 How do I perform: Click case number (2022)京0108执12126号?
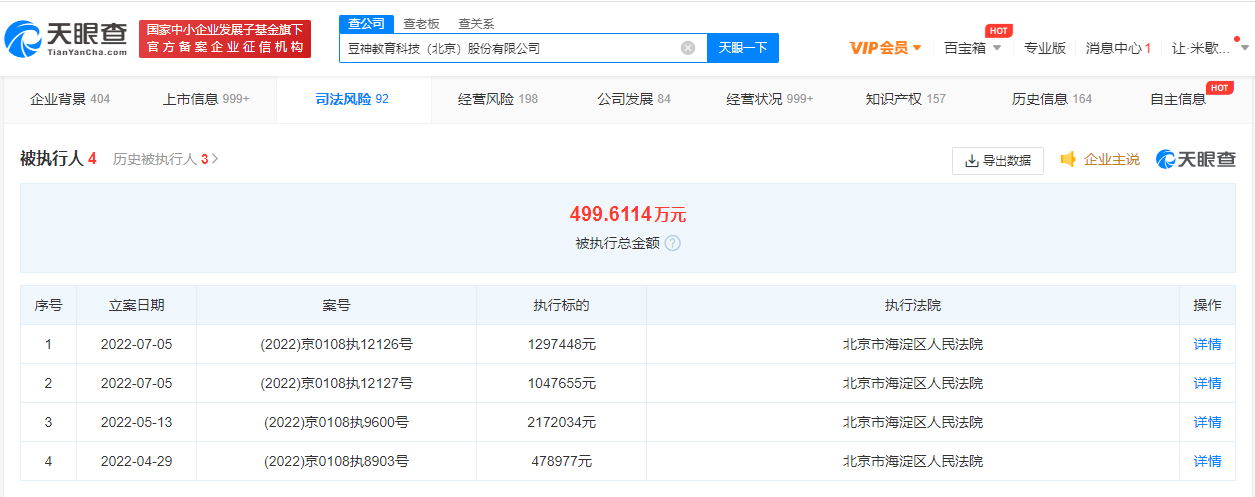336,344
